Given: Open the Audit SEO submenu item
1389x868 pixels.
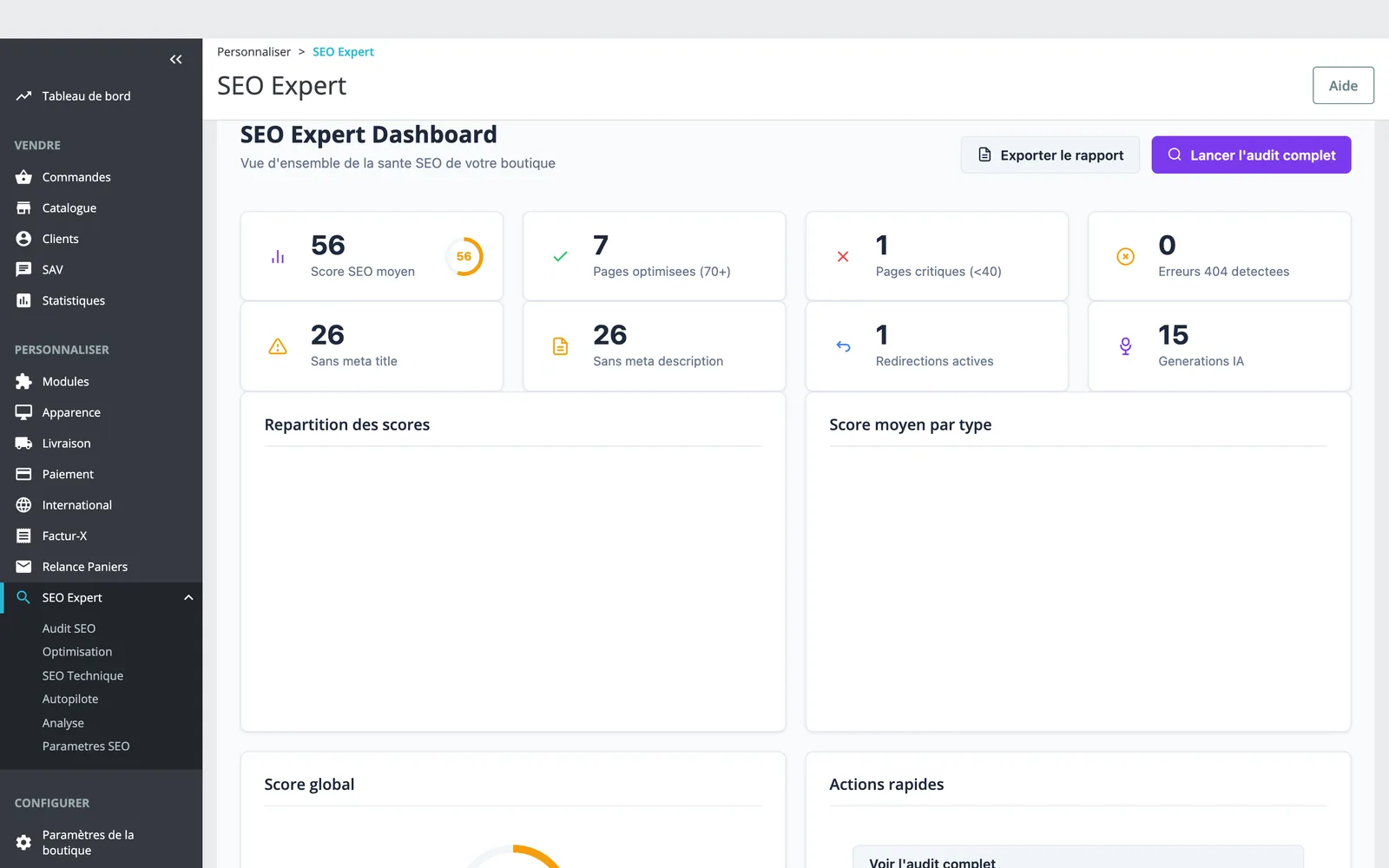Looking at the screenshot, I should 69,628.
